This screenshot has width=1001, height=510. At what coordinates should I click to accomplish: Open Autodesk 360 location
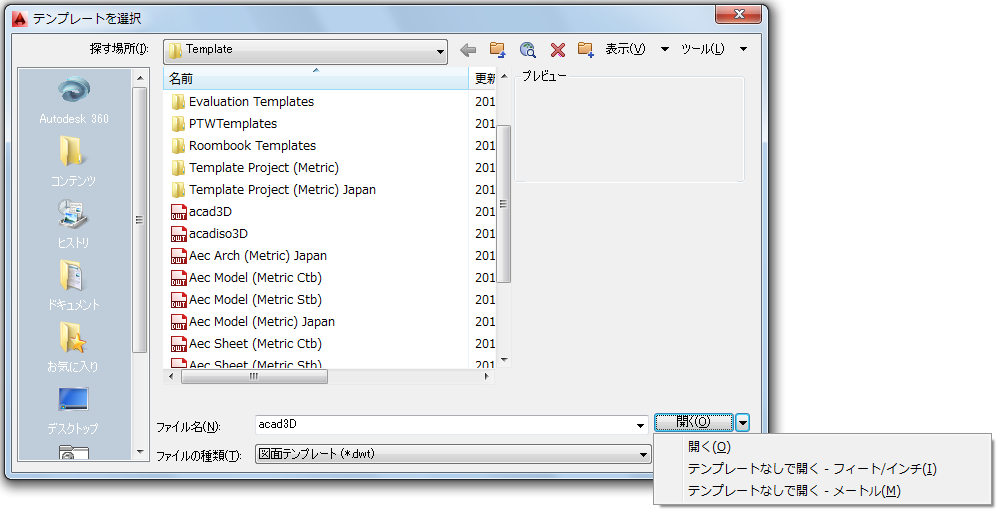[x=74, y=100]
